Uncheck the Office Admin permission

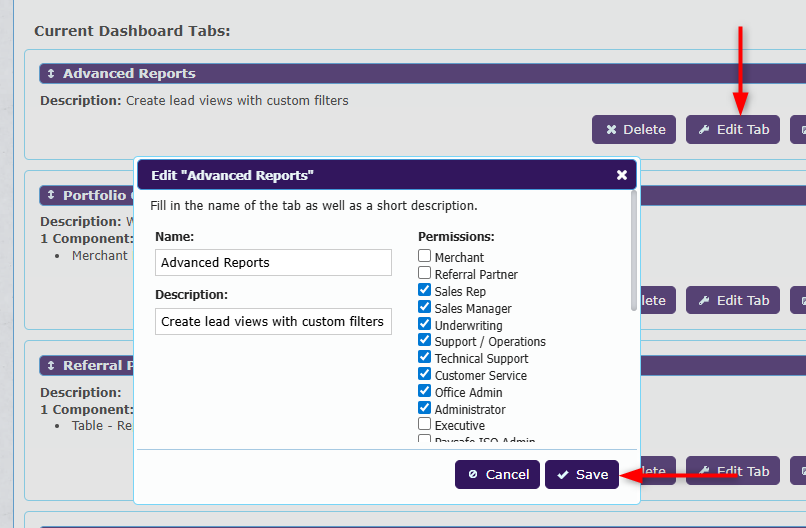click(425, 392)
